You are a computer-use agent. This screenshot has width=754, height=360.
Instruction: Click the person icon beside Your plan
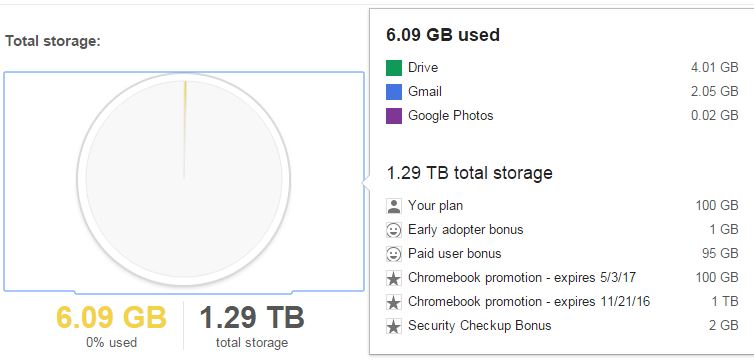point(393,206)
